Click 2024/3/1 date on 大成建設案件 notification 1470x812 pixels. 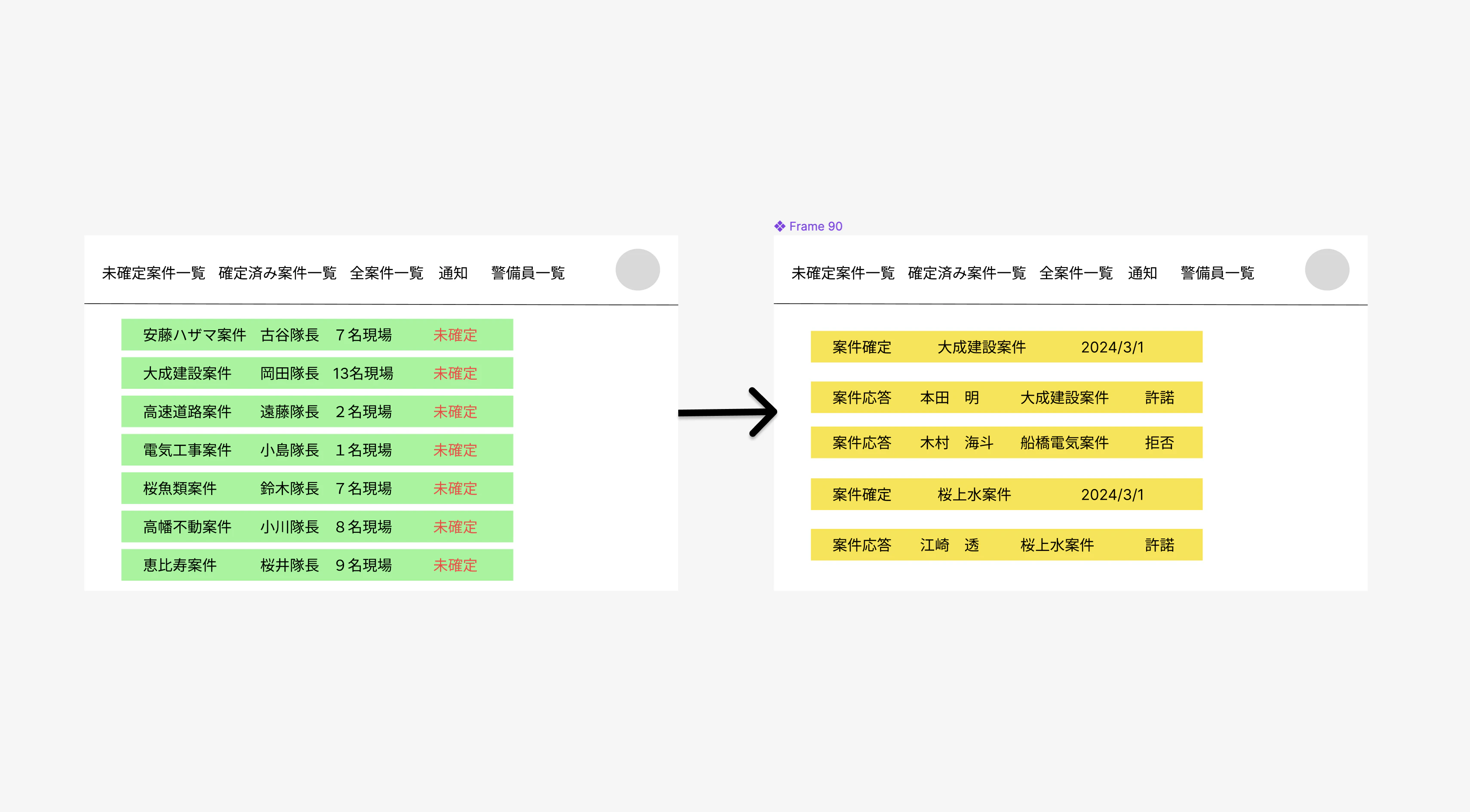pyautogui.click(x=1112, y=347)
